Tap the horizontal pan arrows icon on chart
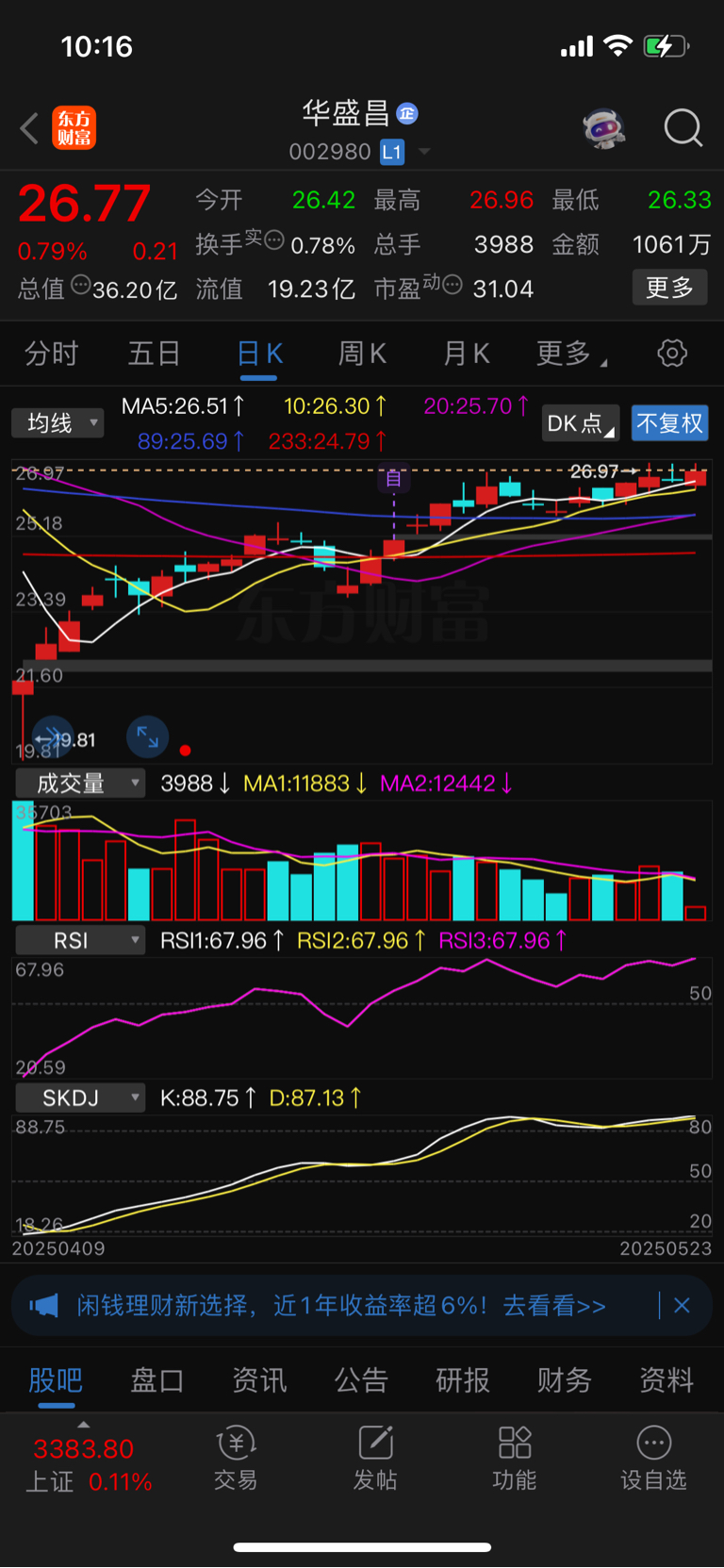Screen dimensions: 724x1568 pos(52,738)
